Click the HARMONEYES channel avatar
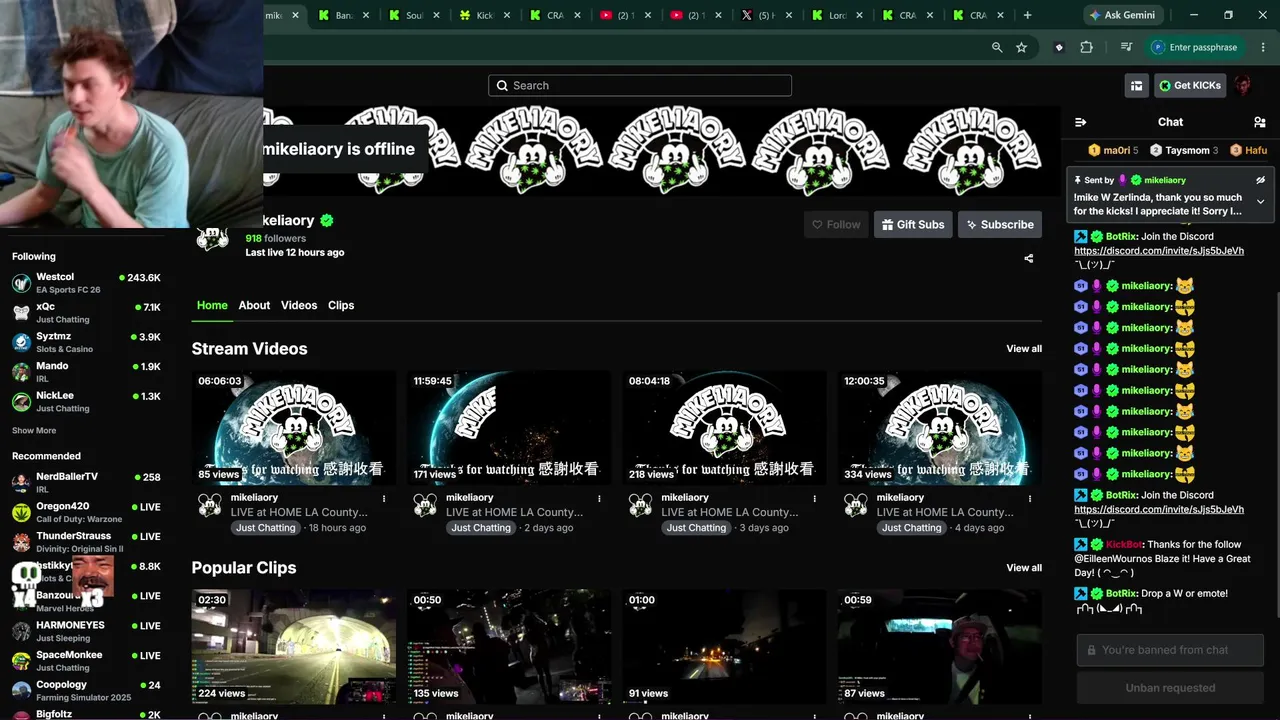 pos(21,631)
